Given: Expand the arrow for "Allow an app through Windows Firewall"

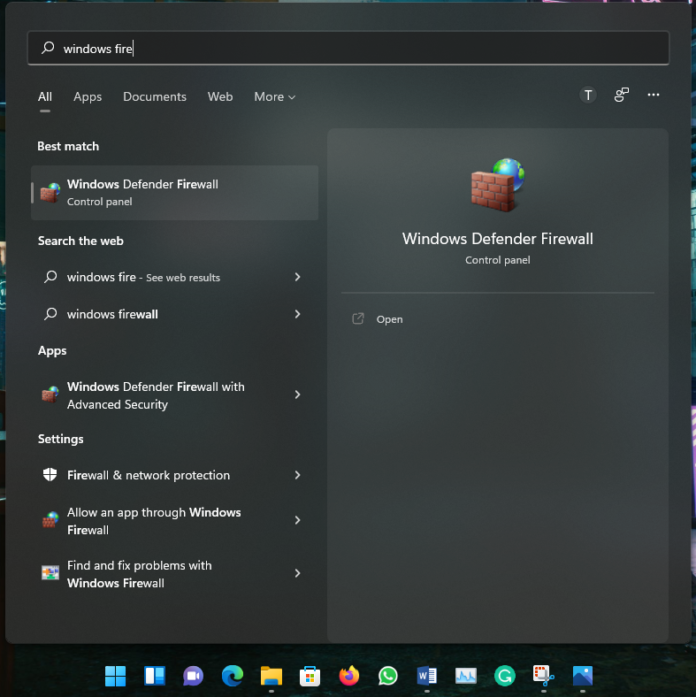Looking at the screenshot, I should tap(297, 520).
